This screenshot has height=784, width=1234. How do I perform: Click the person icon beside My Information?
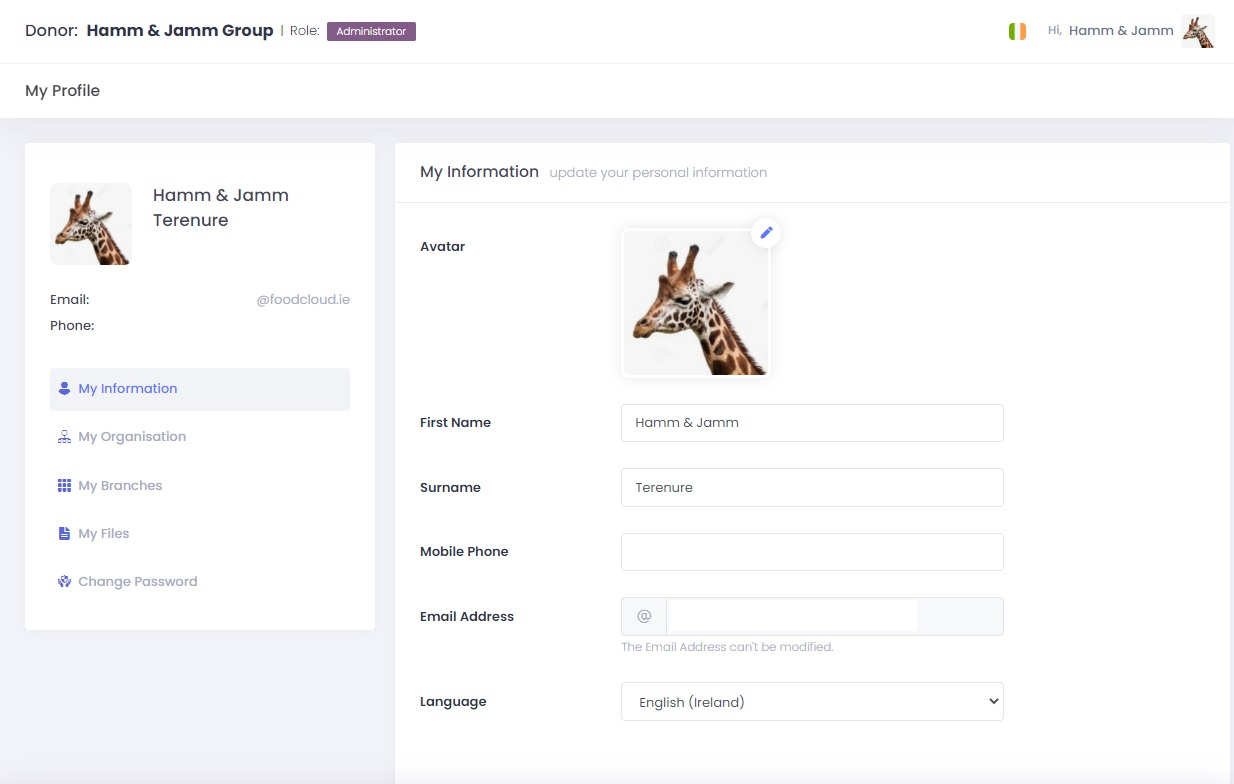(64, 389)
